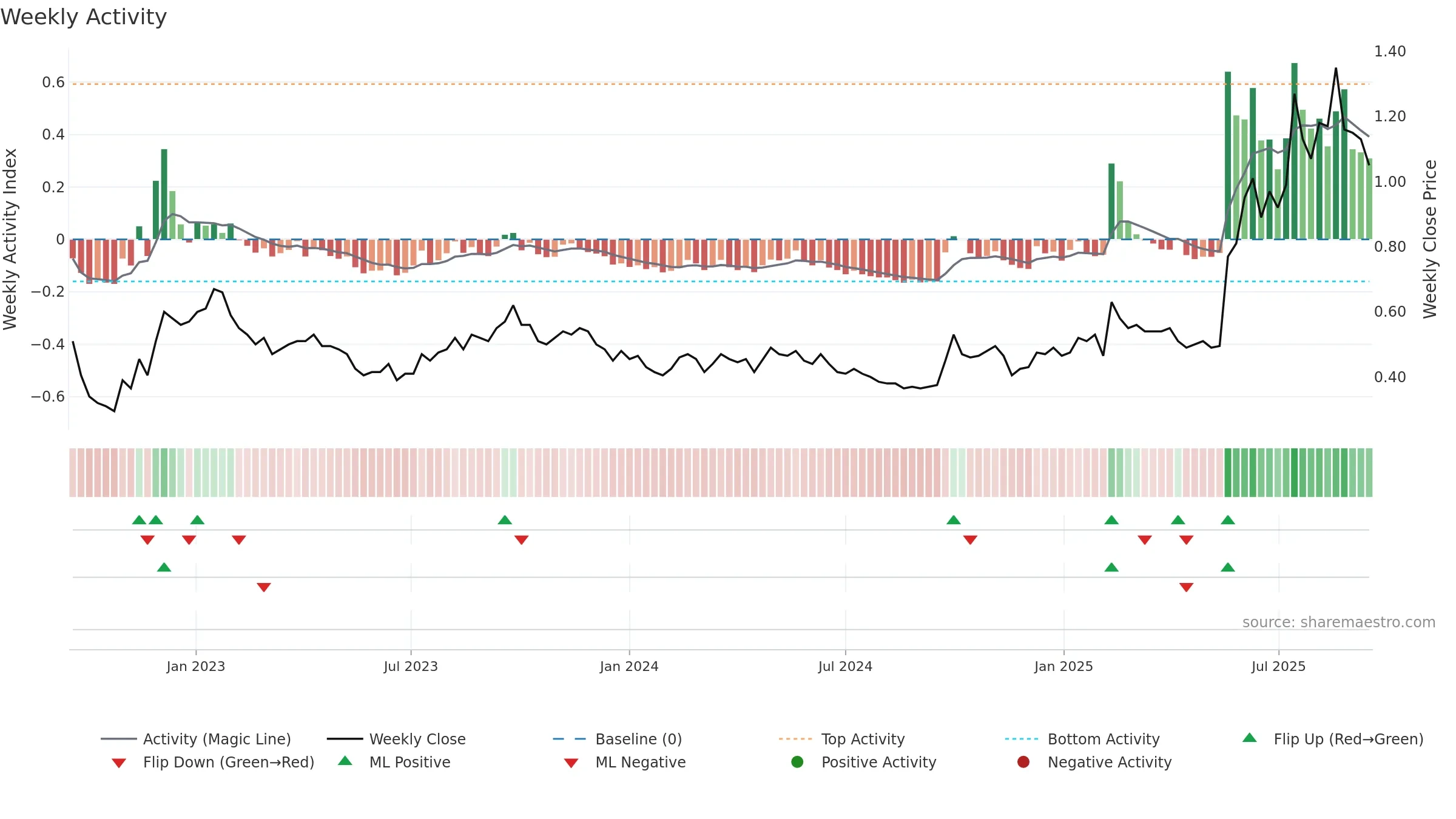Click the 0.40 price axis tick
1456x819 pixels.
click(1390, 377)
